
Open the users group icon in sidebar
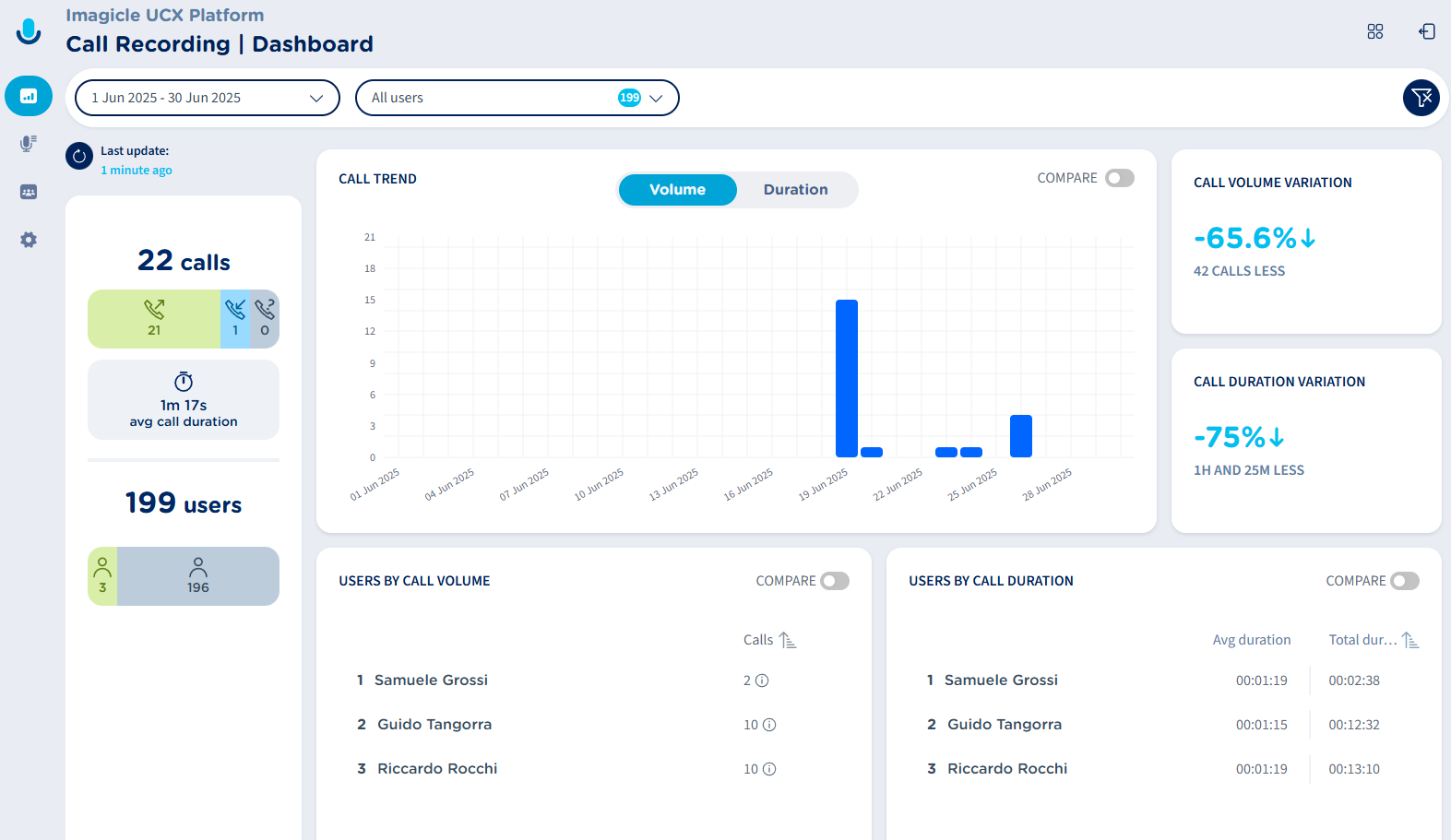click(29, 192)
